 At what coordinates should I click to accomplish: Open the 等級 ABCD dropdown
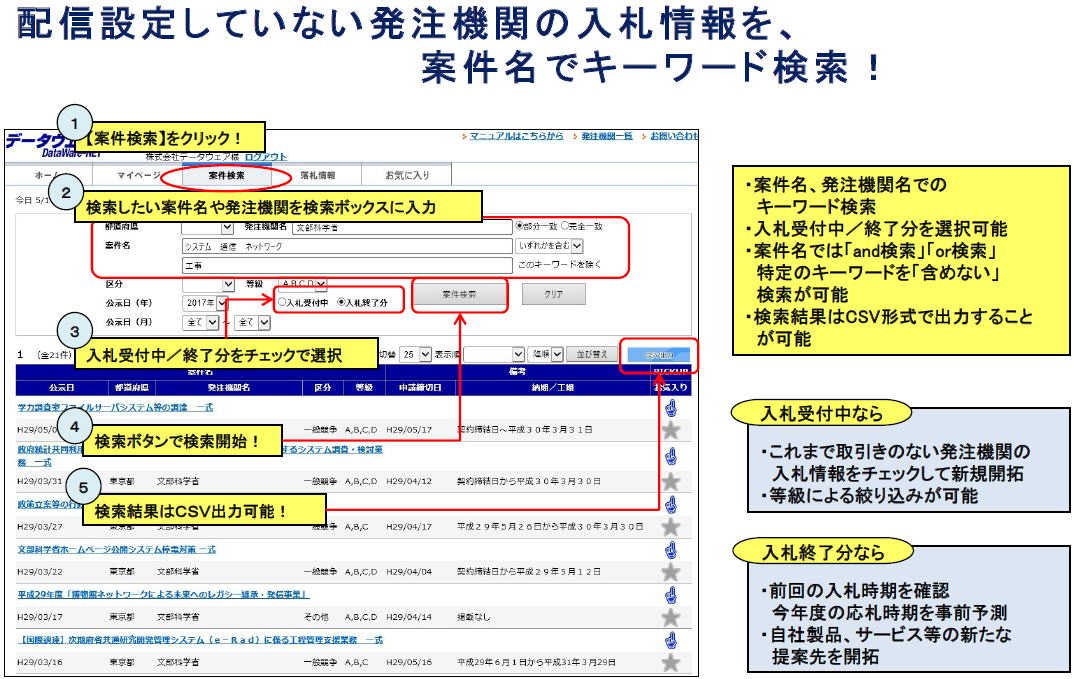(x=302, y=284)
